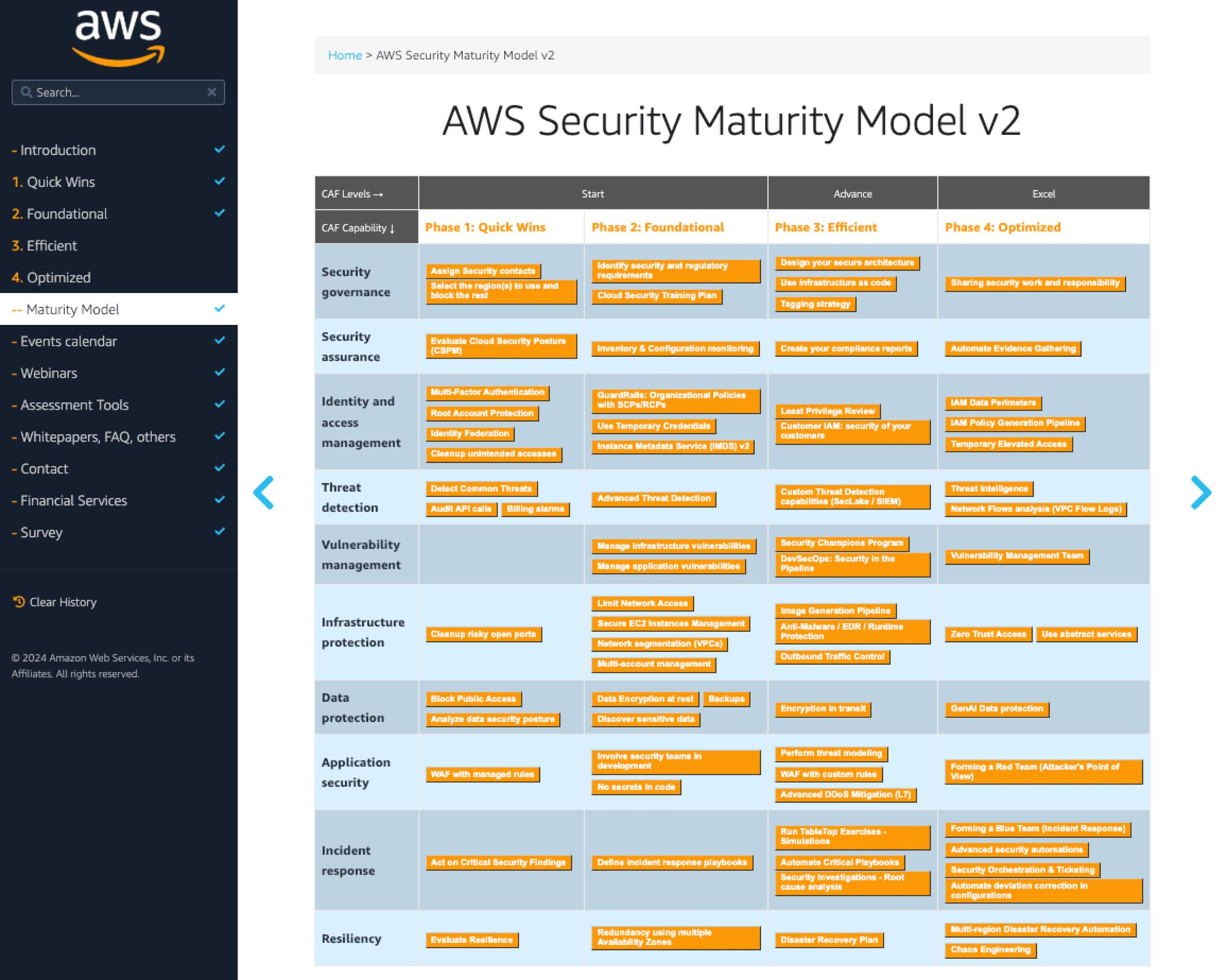Open Disaster Recovery Plan item
Viewport: 1227px width, 980px height.
point(829,940)
